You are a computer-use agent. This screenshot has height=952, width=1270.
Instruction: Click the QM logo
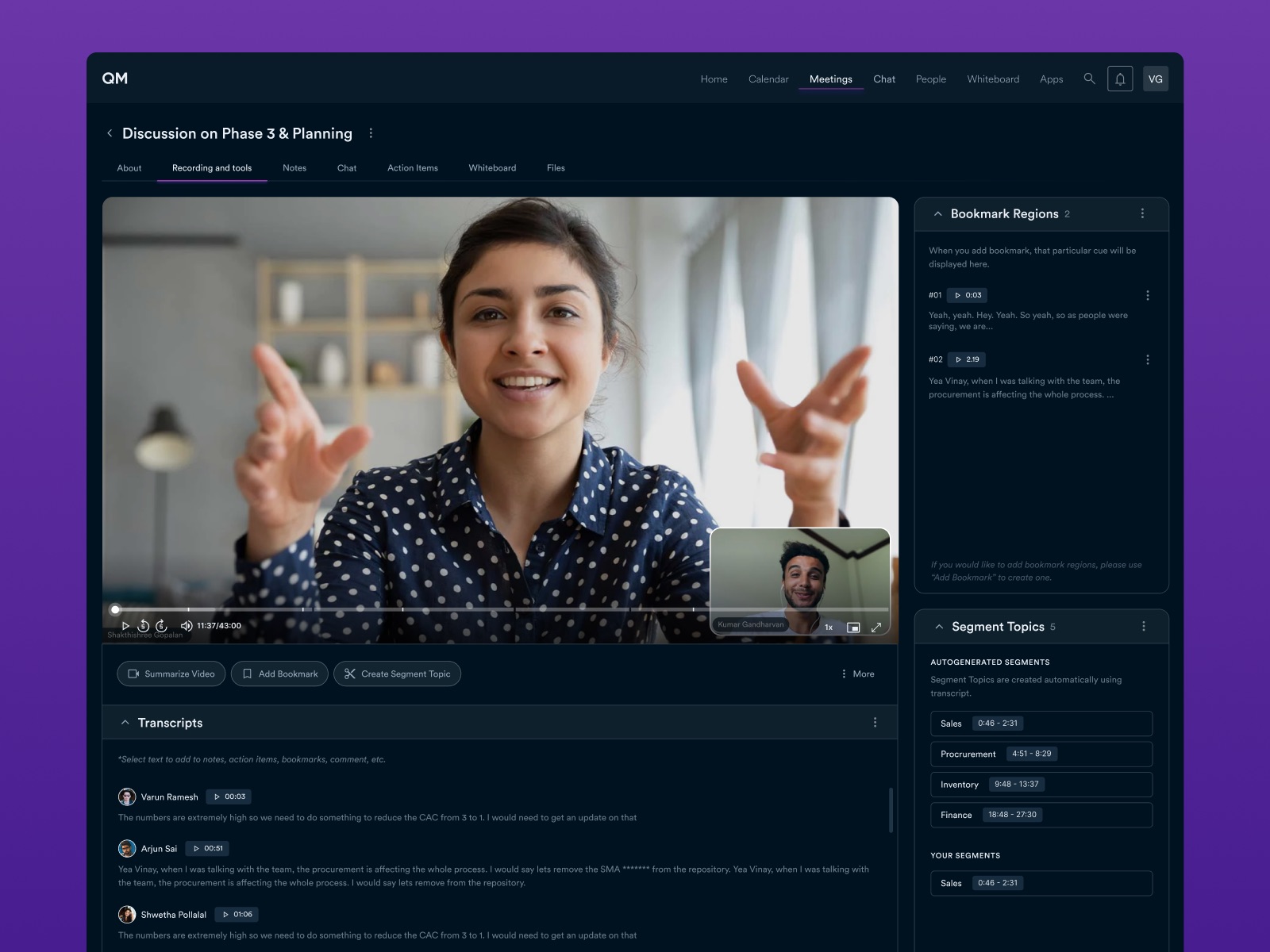(115, 79)
